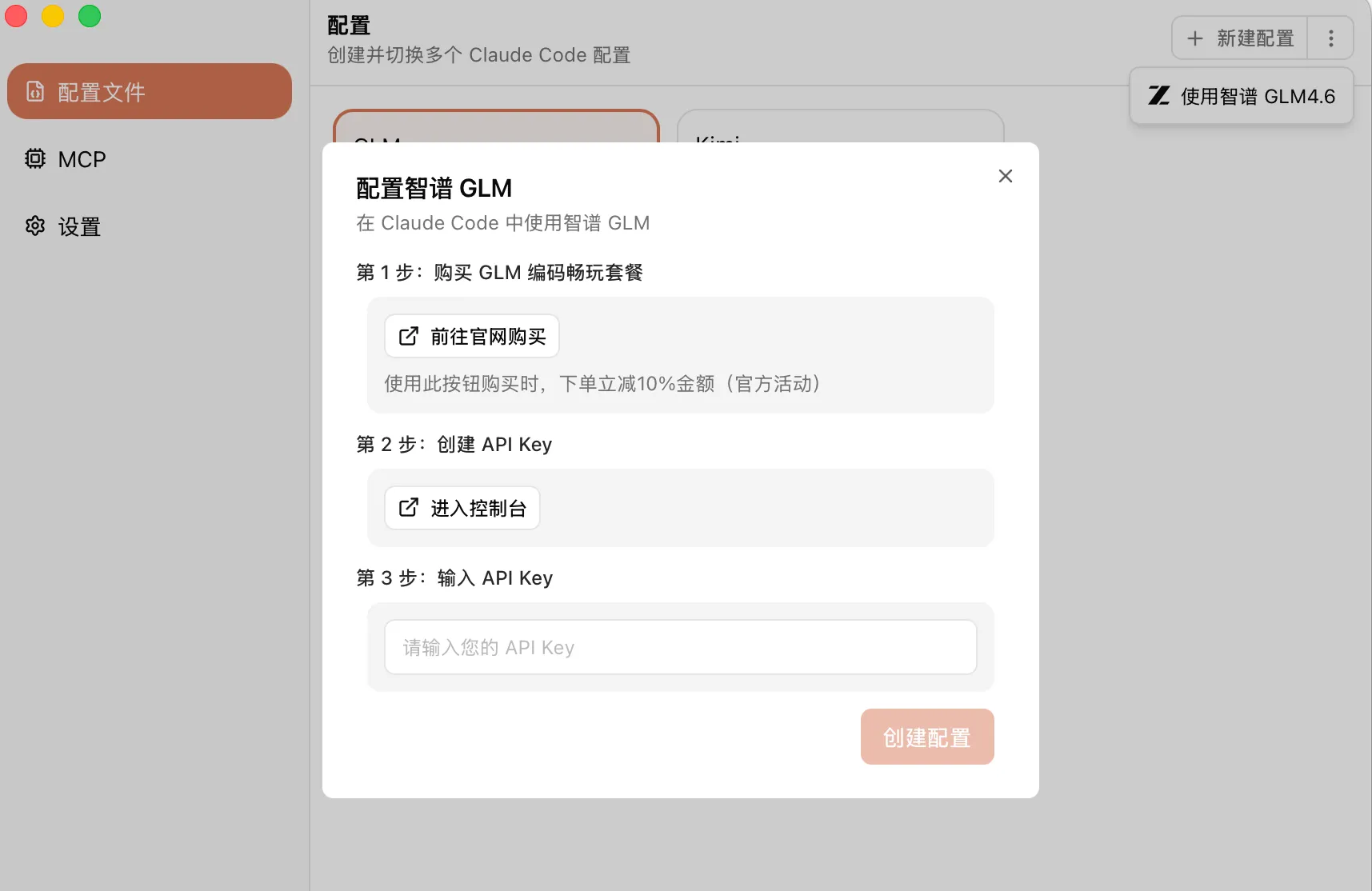
Task: Open the three-dot more options menu
Action: click(1330, 38)
